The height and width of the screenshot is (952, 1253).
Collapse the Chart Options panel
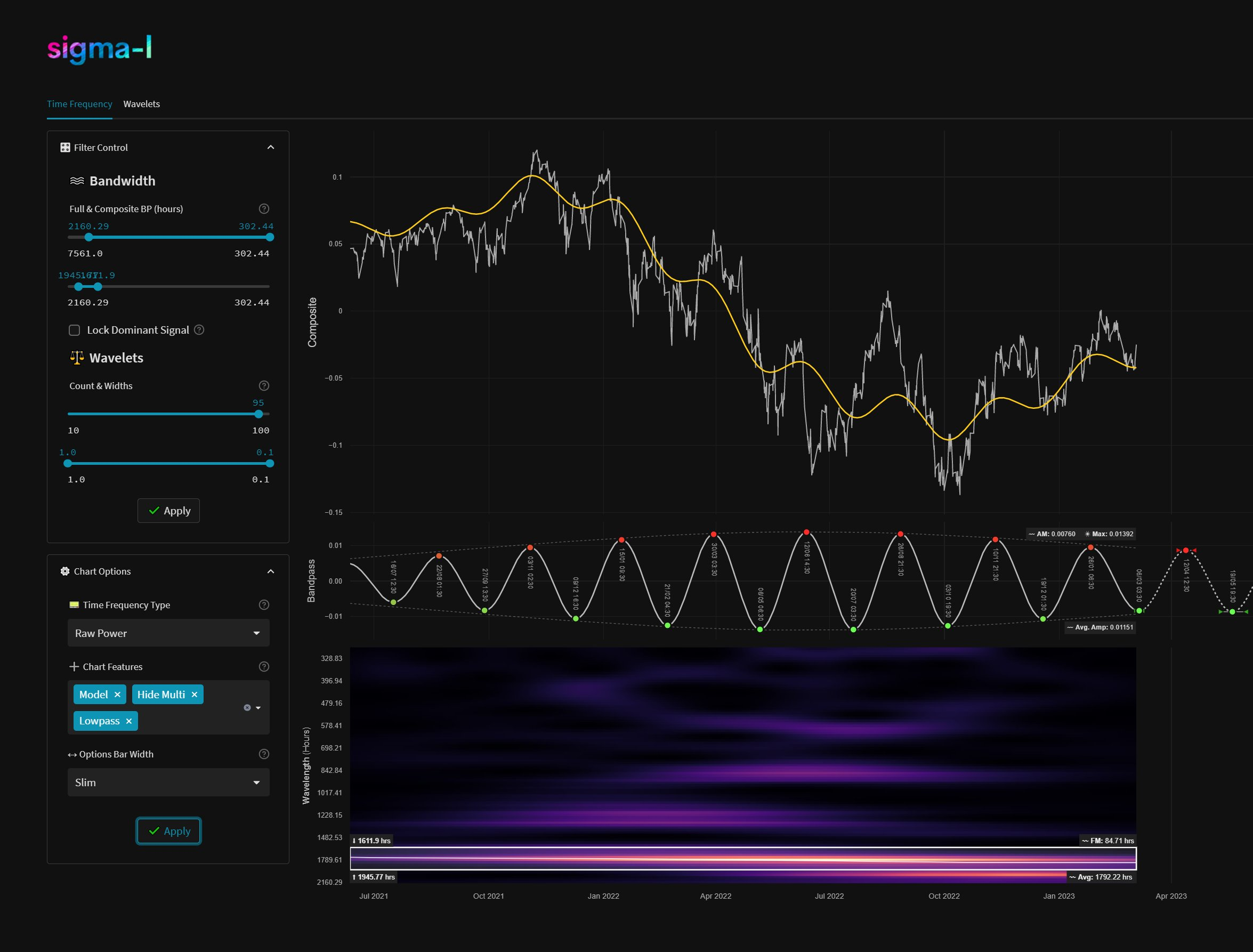[x=271, y=571]
